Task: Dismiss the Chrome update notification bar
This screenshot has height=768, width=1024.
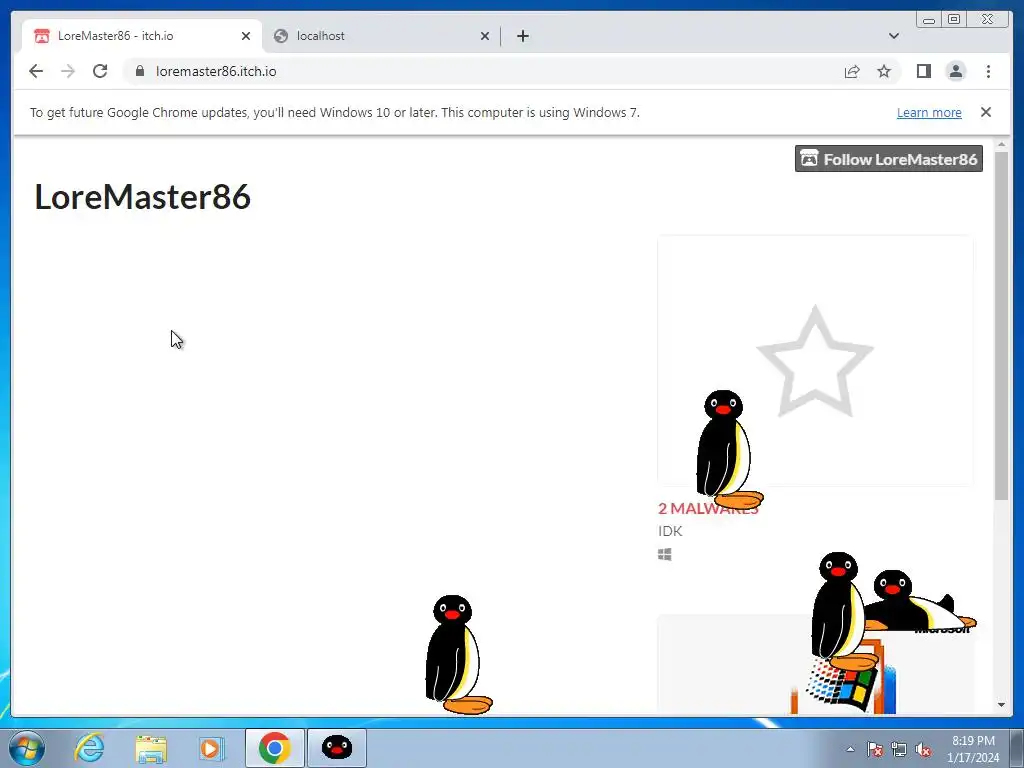Action: pos(985,112)
